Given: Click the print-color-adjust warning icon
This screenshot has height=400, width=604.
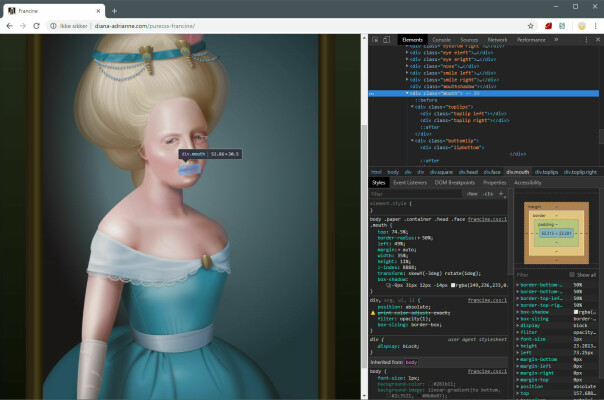Looking at the screenshot, I should tap(373, 313).
